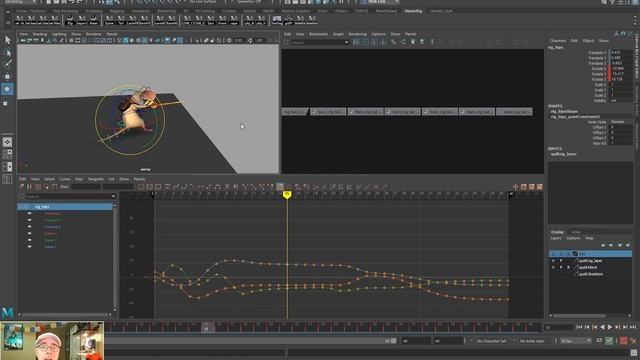Open viewport Lighting menu
The height and width of the screenshot is (360, 640).
[x=59, y=34]
